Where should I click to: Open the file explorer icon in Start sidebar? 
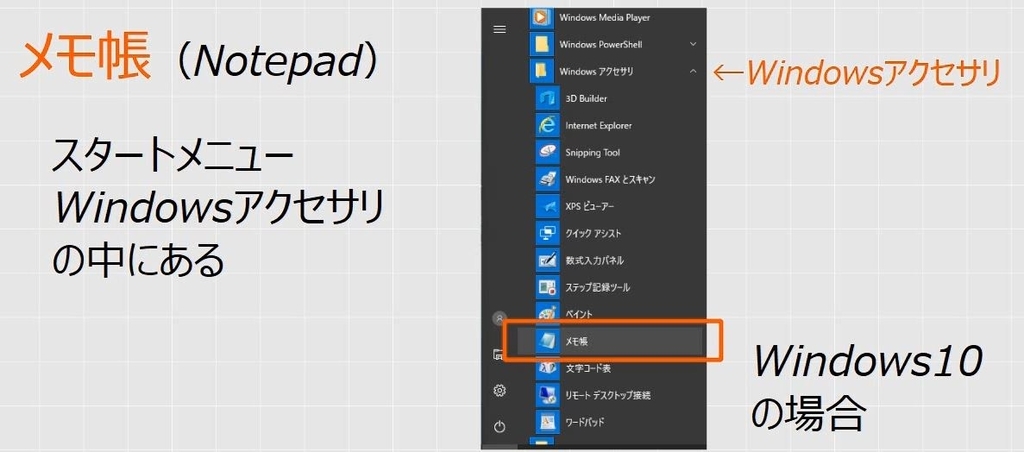click(498, 355)
